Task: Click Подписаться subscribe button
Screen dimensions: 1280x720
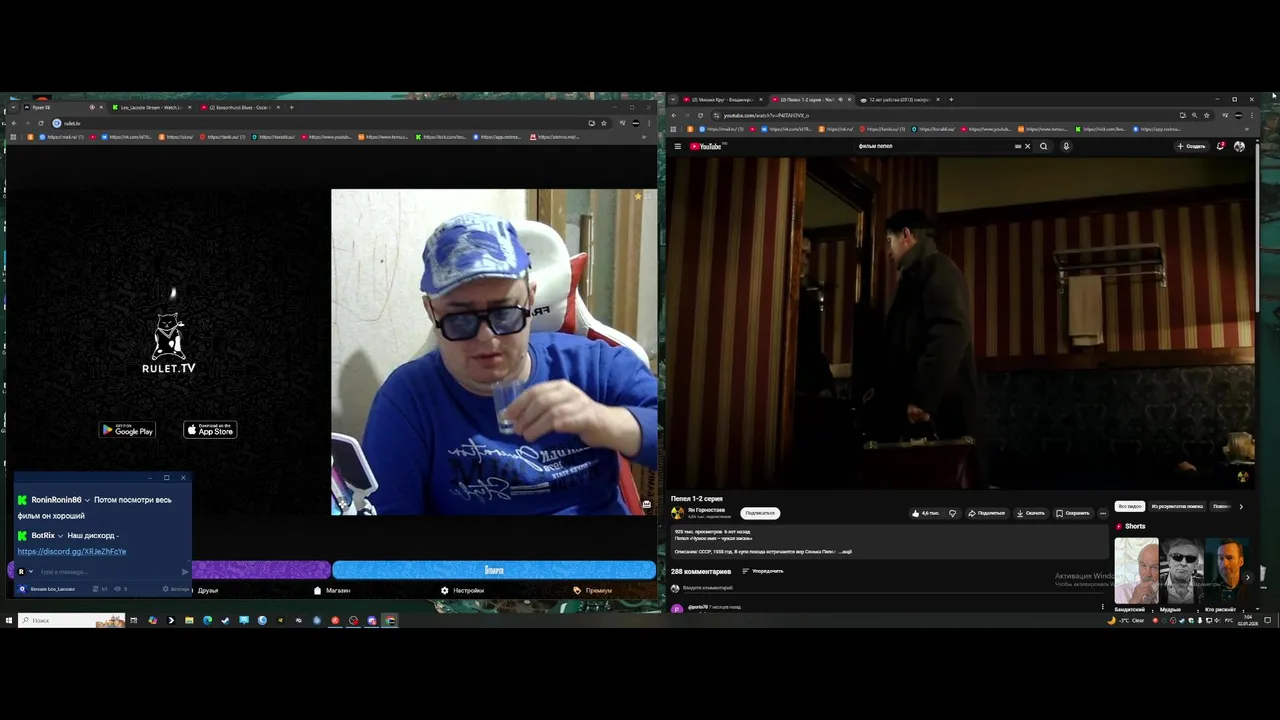Action: click(760, 513)
